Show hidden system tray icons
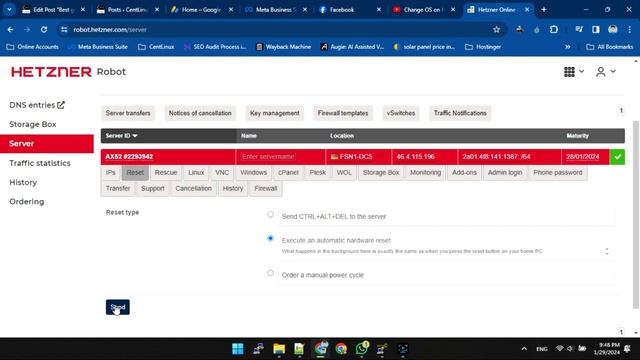Screen dimensions: 640x360 point(524,349)
